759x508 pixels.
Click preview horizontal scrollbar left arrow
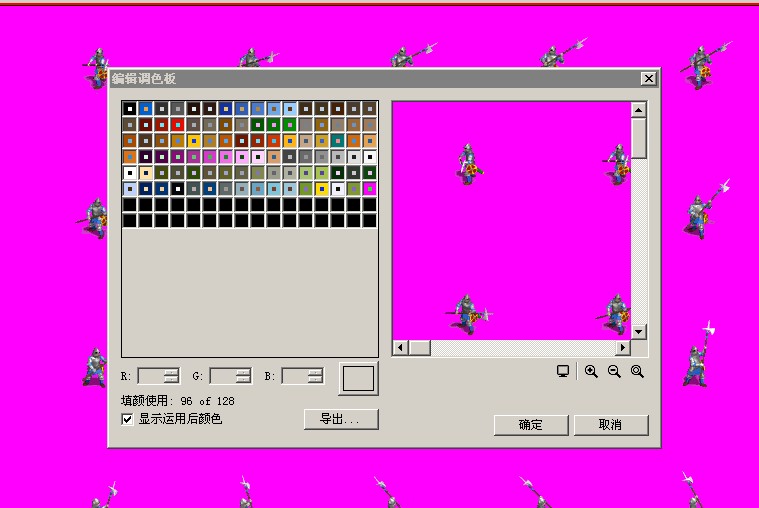click(400, 348)
